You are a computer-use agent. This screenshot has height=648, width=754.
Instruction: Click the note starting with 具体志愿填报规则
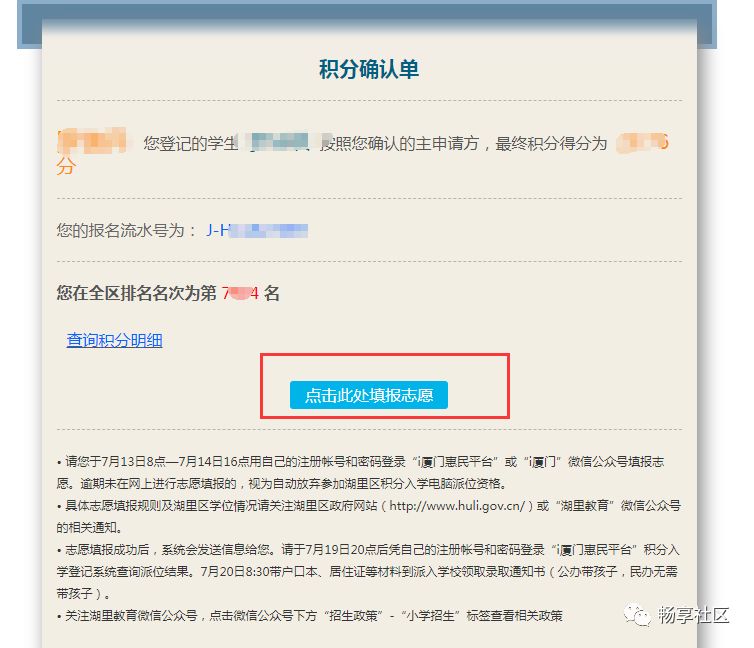tap(368, 516)
